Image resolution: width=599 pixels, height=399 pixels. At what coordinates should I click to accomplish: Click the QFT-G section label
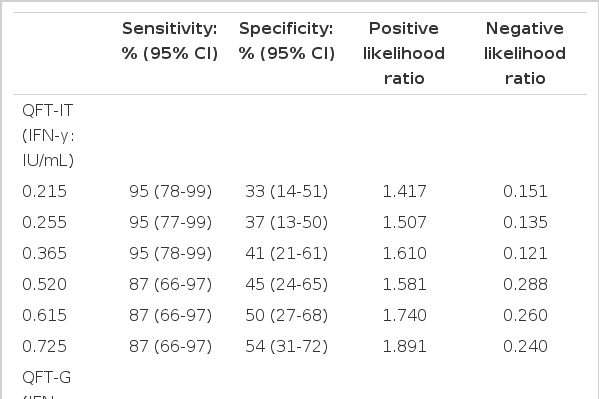(47, 377)
